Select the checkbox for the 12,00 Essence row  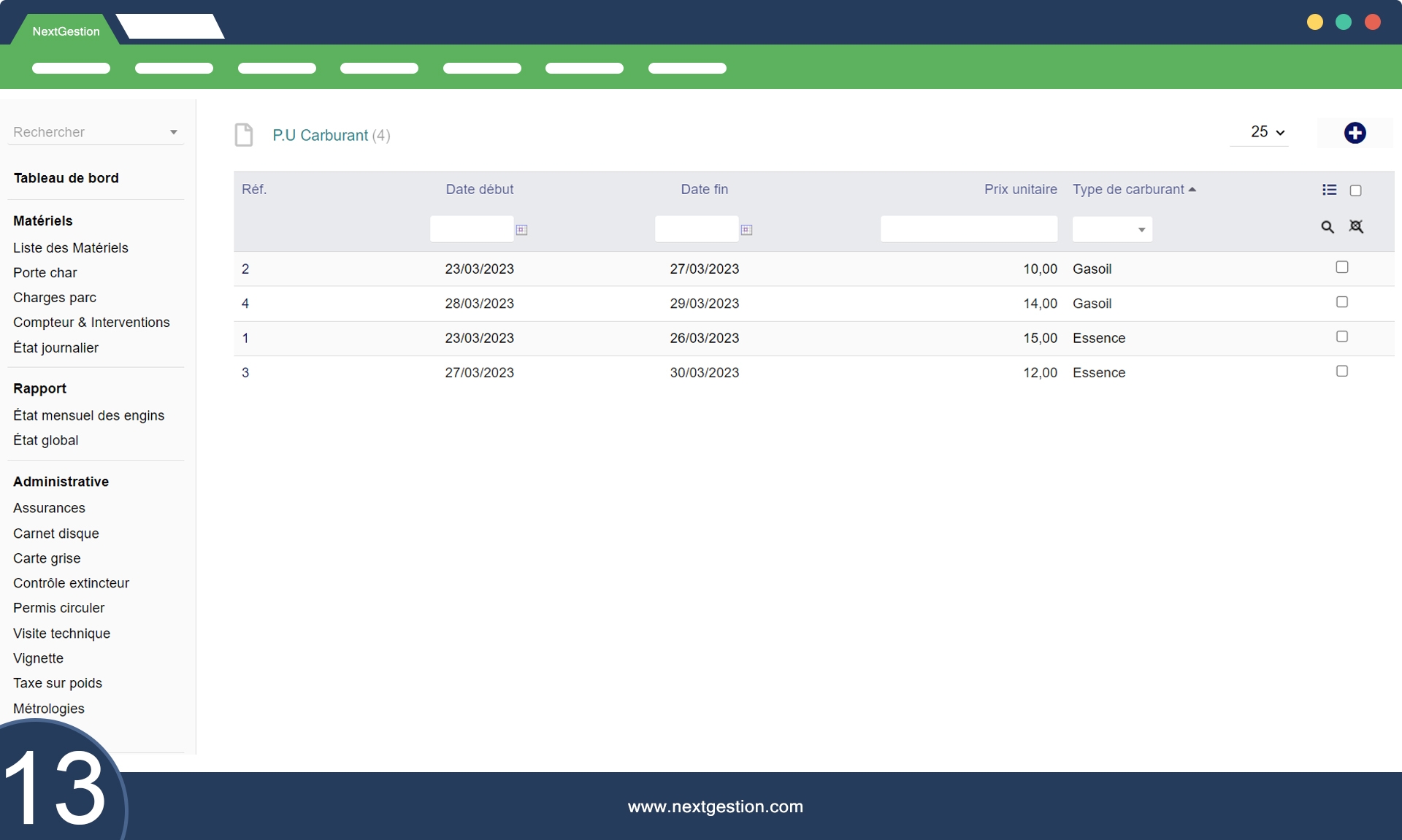click(x=1341, y=371)
